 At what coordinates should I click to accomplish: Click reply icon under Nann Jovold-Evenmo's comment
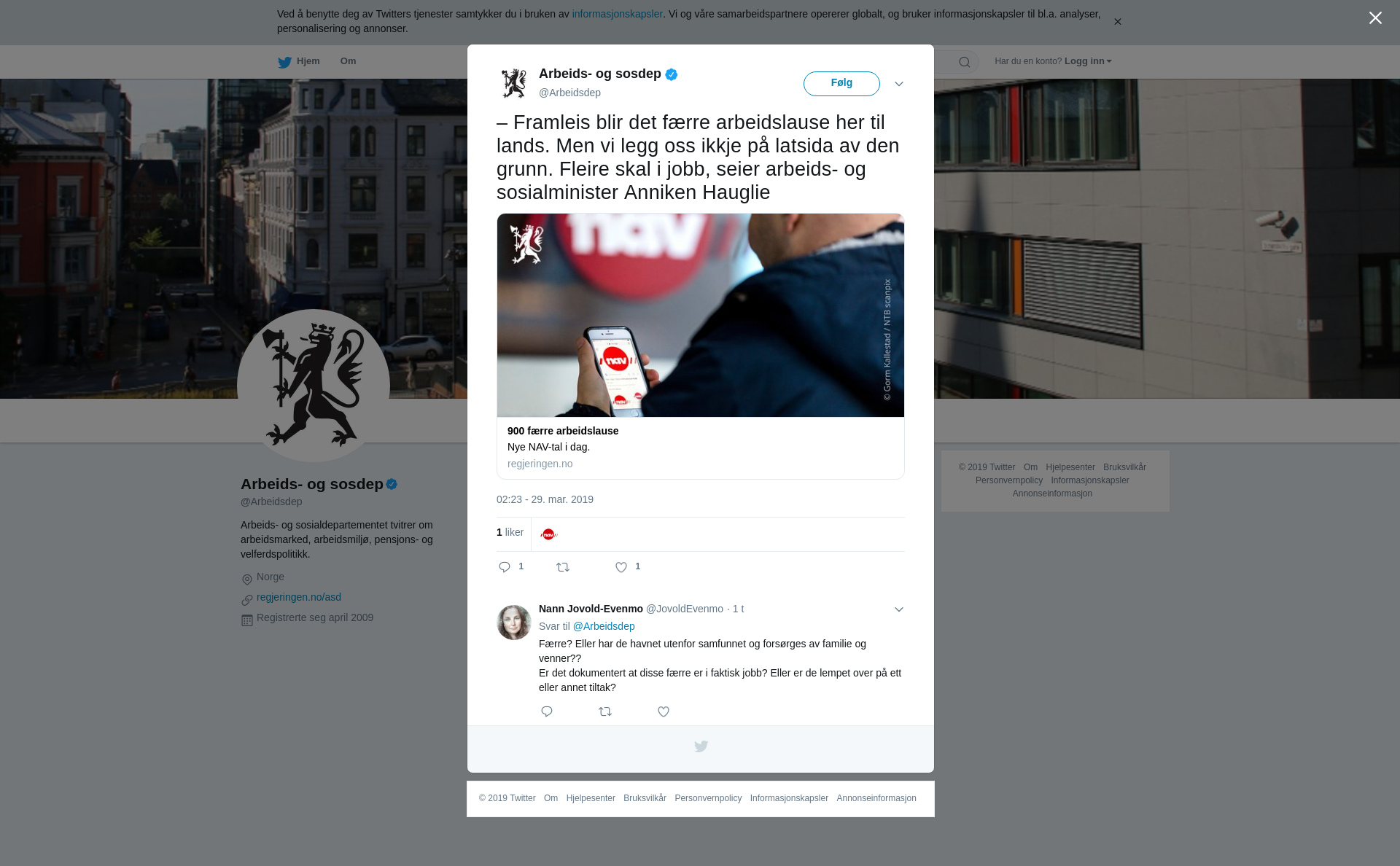click(x=547, y=711)
